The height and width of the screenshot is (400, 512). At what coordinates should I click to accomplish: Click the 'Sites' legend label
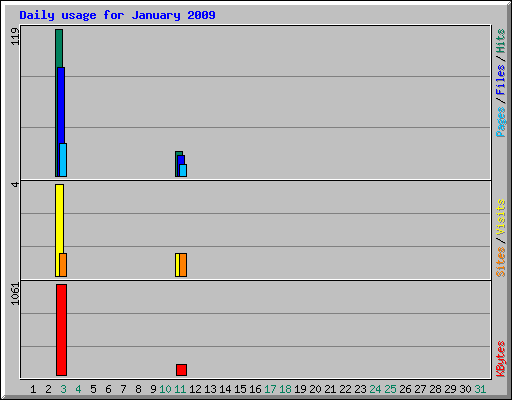(500, 262)
